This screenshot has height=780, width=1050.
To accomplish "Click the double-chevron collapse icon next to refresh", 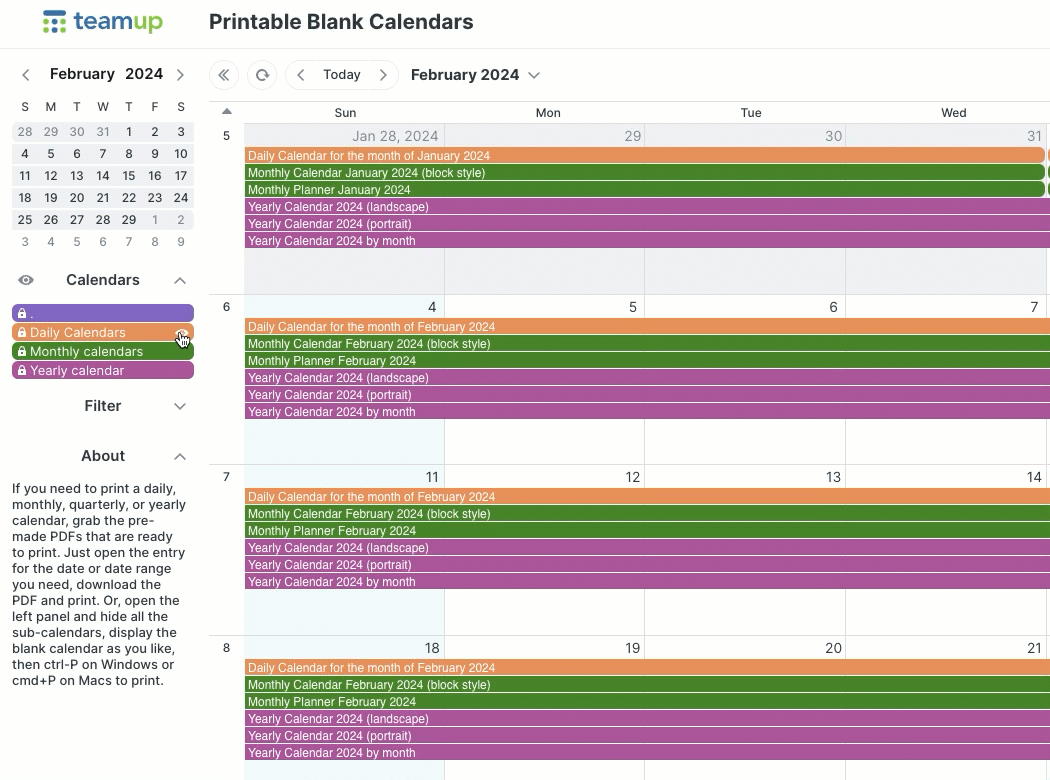I will (x=223, y=75).
